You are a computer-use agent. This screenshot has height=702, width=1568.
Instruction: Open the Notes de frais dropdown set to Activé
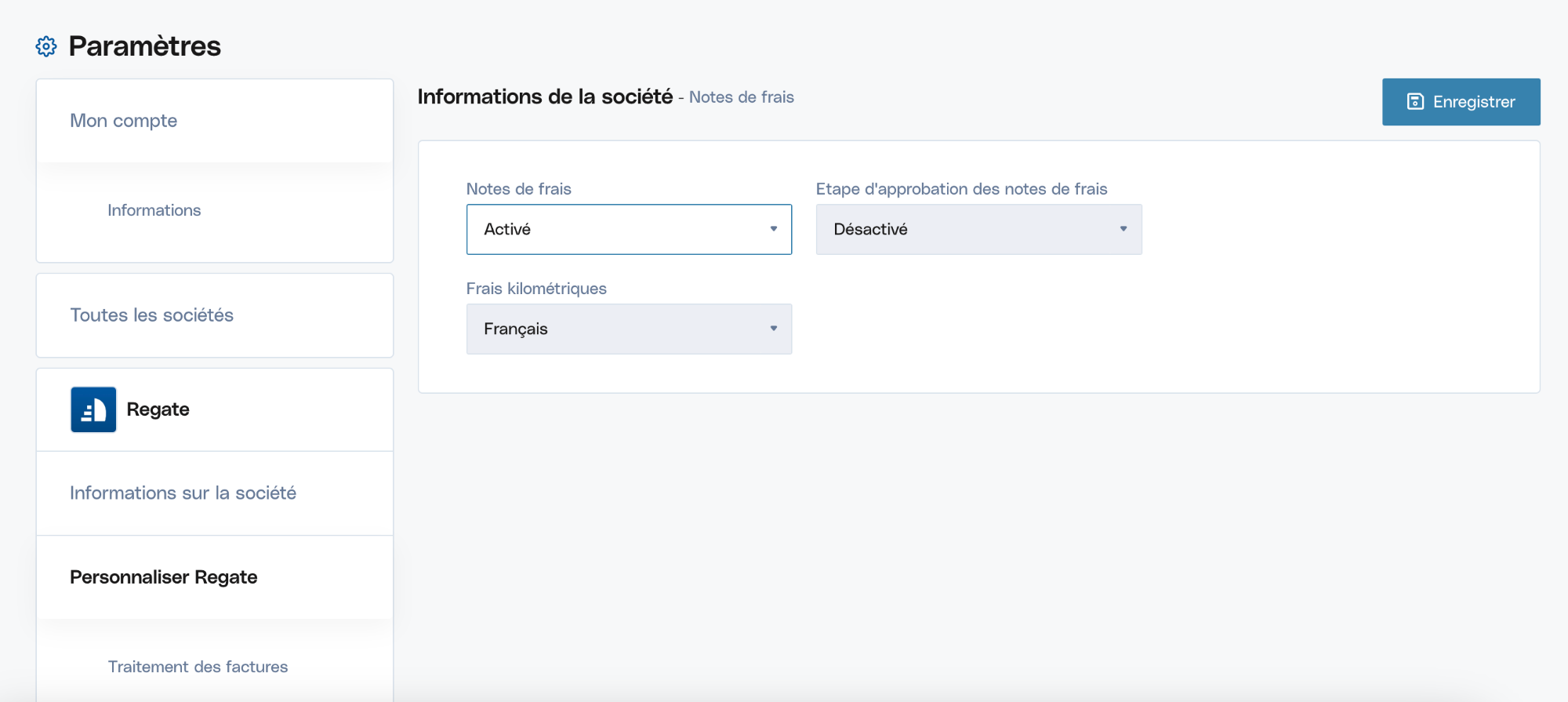[x=629, y=229]
